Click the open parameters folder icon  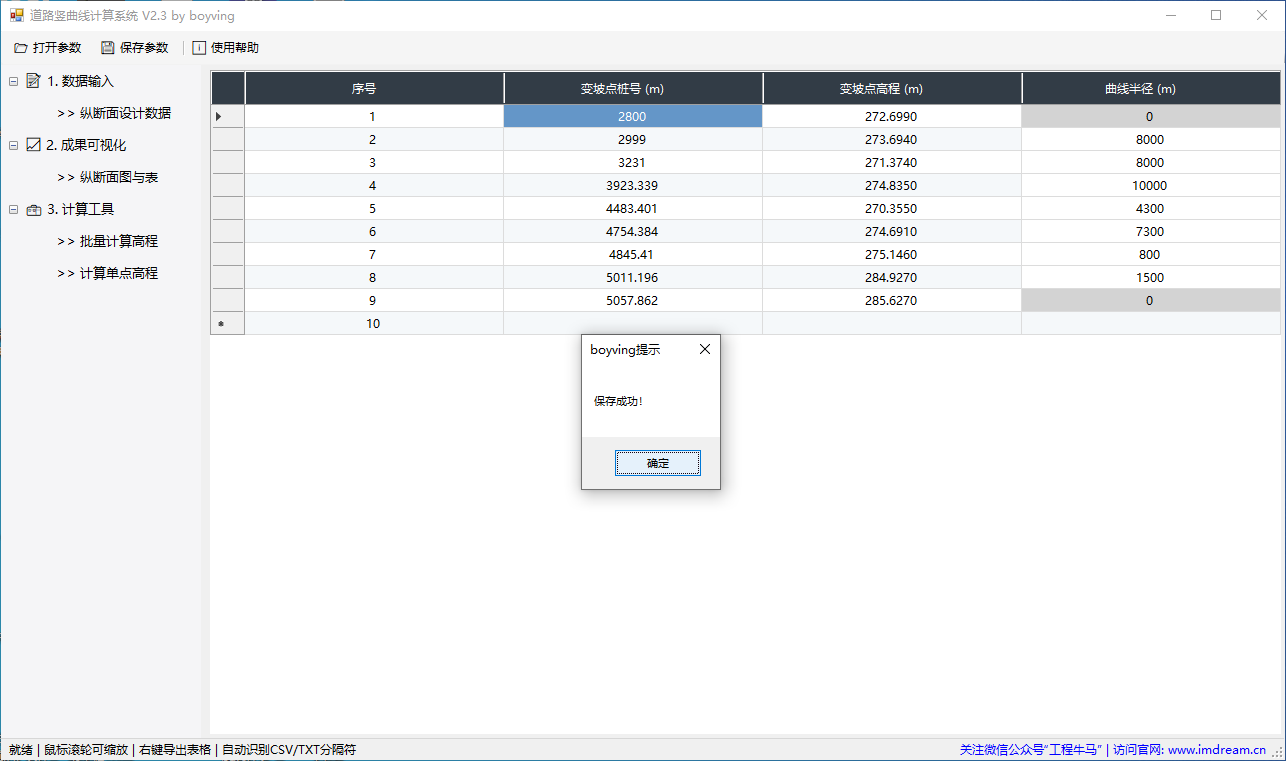[20, 48]
